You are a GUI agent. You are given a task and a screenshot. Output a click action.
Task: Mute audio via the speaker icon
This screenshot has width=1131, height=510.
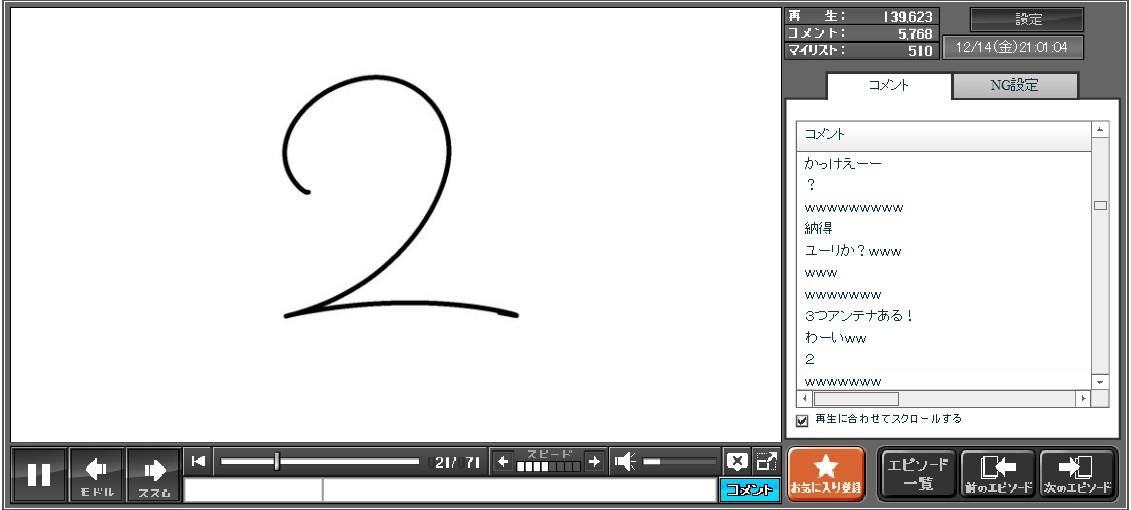click(625, 461)
